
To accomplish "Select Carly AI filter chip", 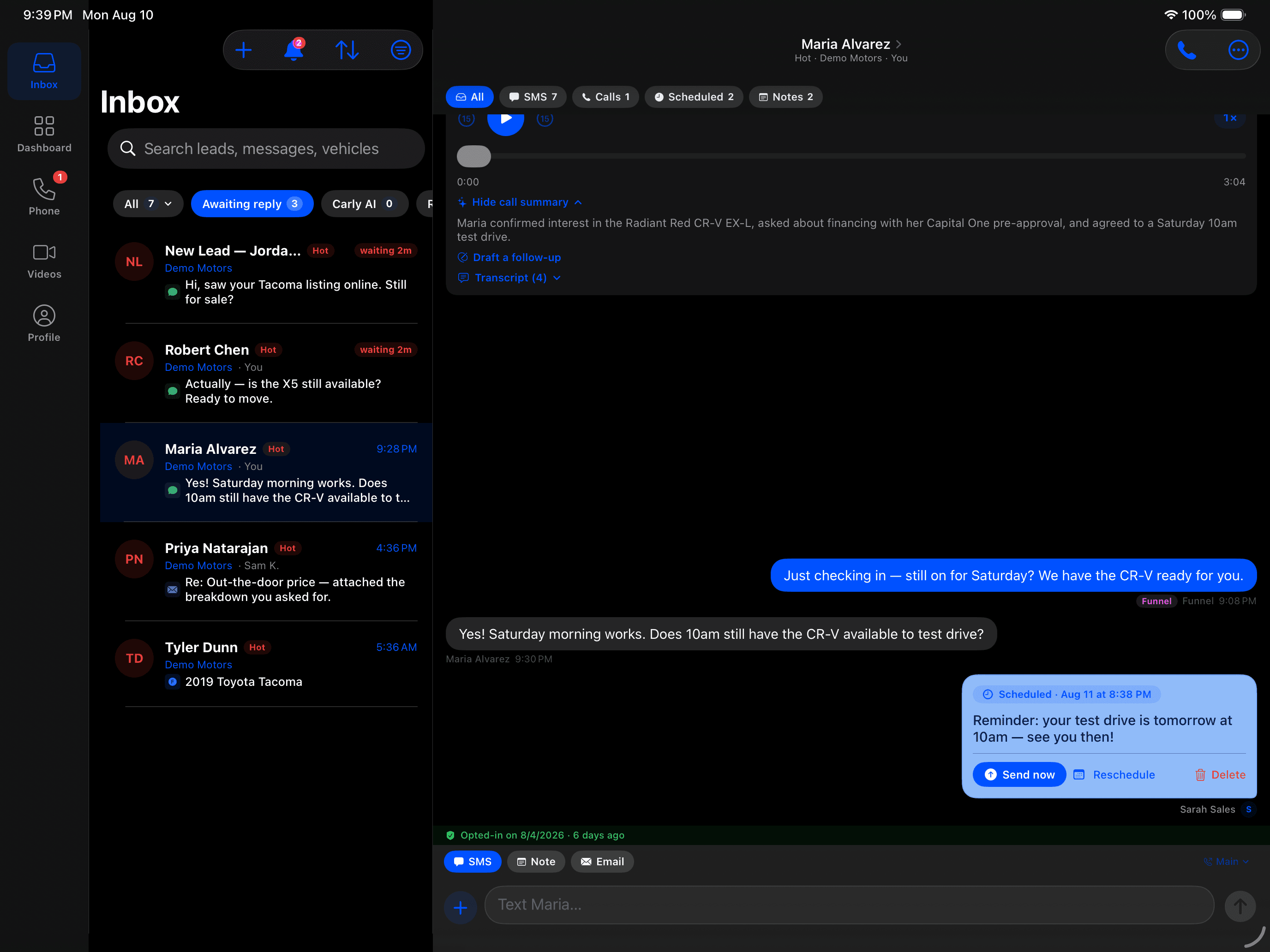I will [x=364, y=204].
